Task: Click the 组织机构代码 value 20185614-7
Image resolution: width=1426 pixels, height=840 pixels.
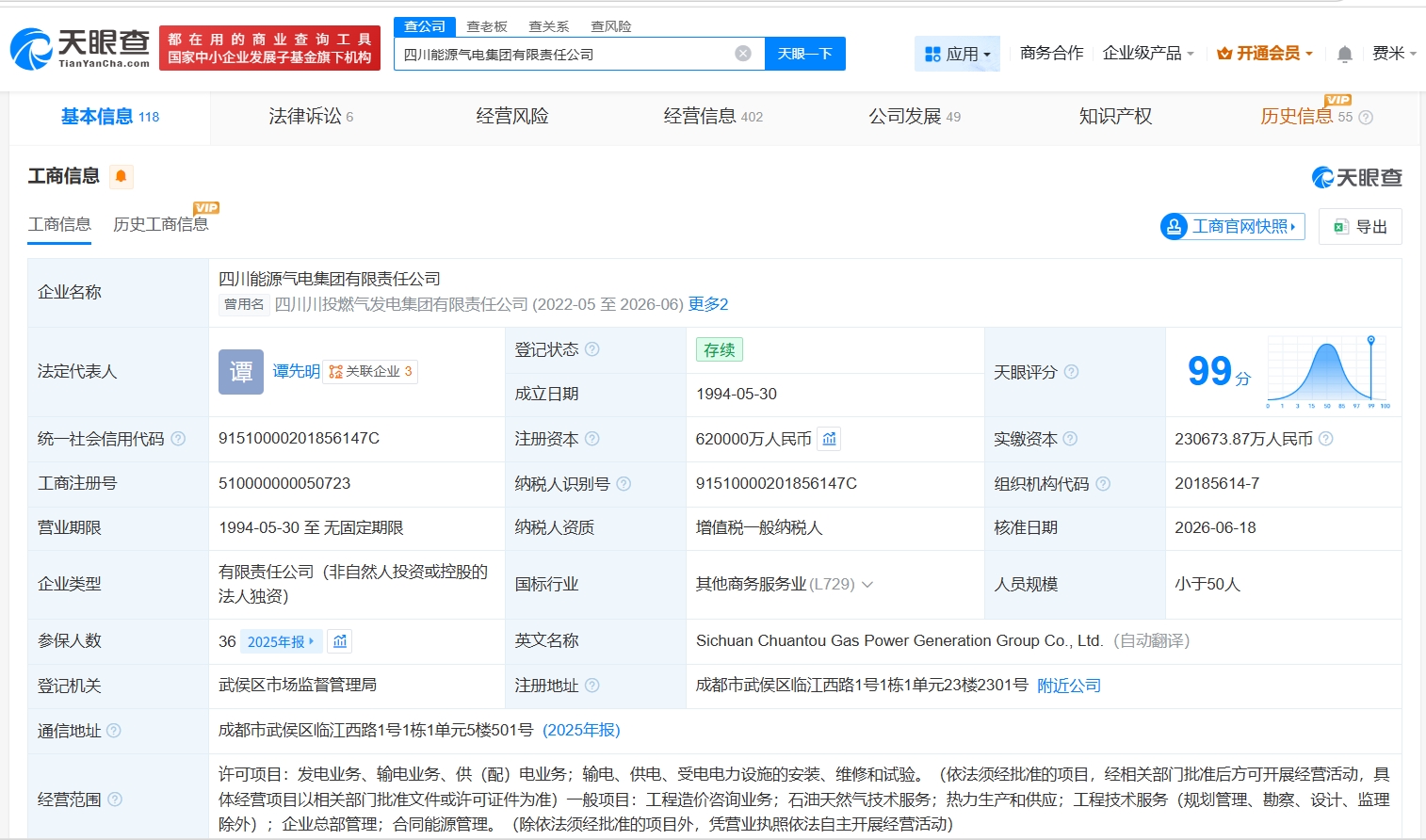Action: click(1217, 484)
